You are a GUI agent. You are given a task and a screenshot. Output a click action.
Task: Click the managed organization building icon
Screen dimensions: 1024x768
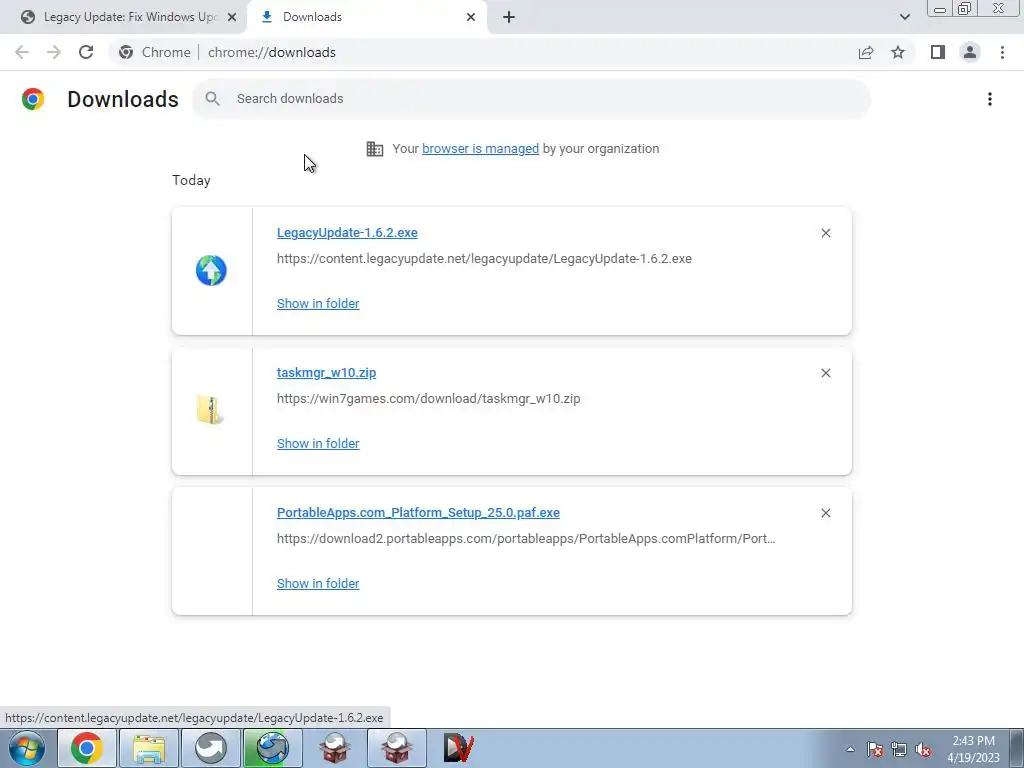tap(375, 149)
